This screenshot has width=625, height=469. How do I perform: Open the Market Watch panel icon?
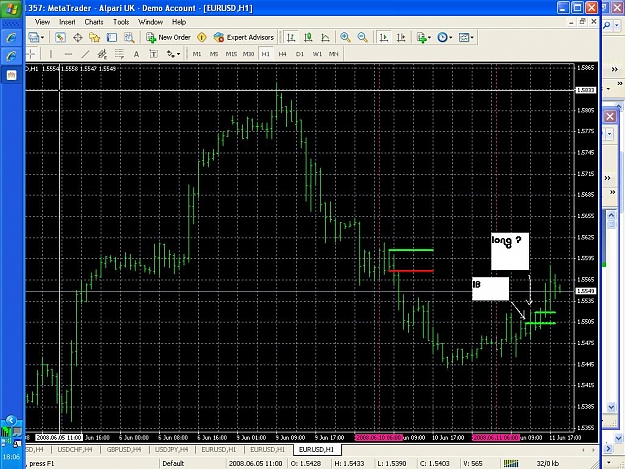[x=60, y=37]
